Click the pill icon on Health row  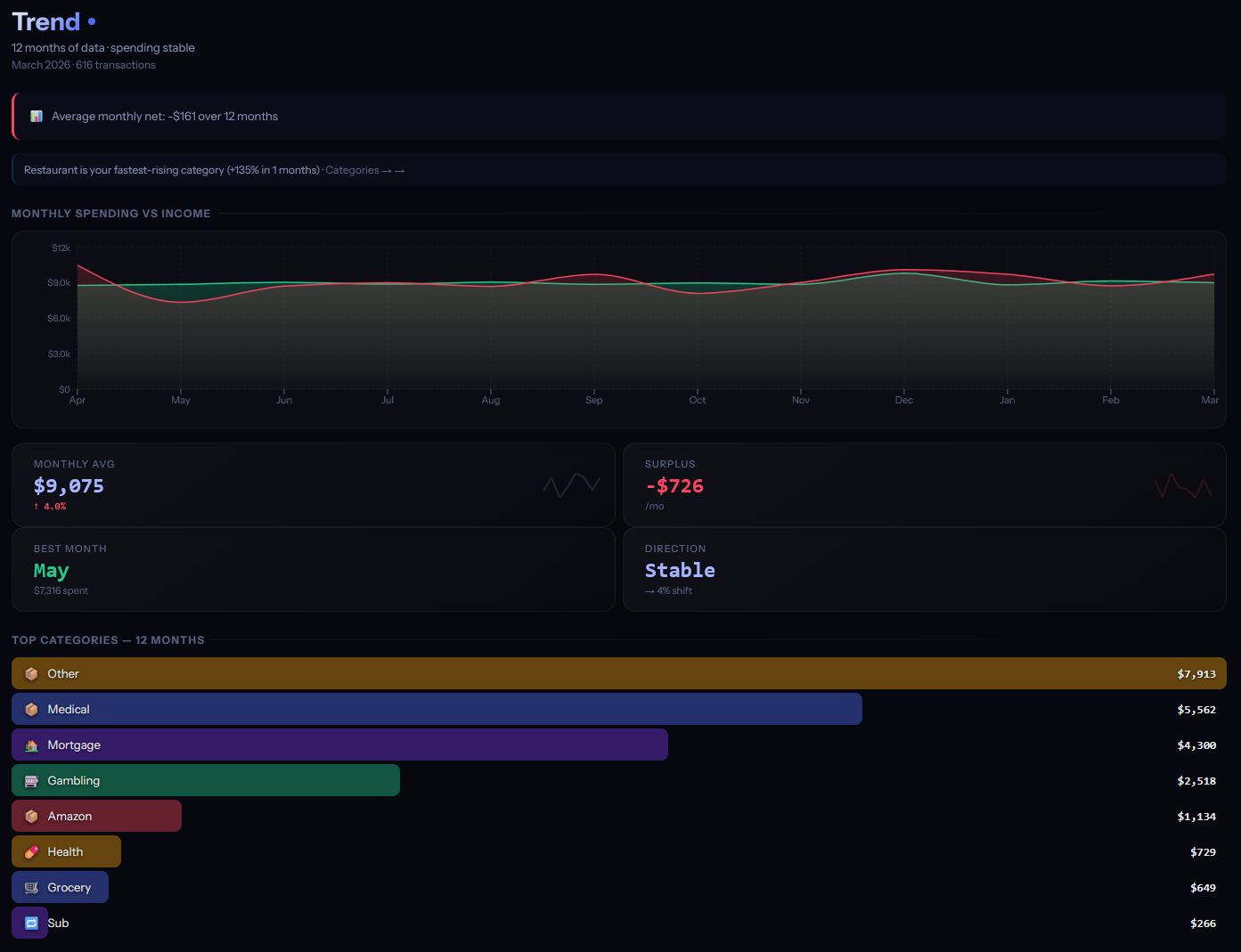[32, 851]
